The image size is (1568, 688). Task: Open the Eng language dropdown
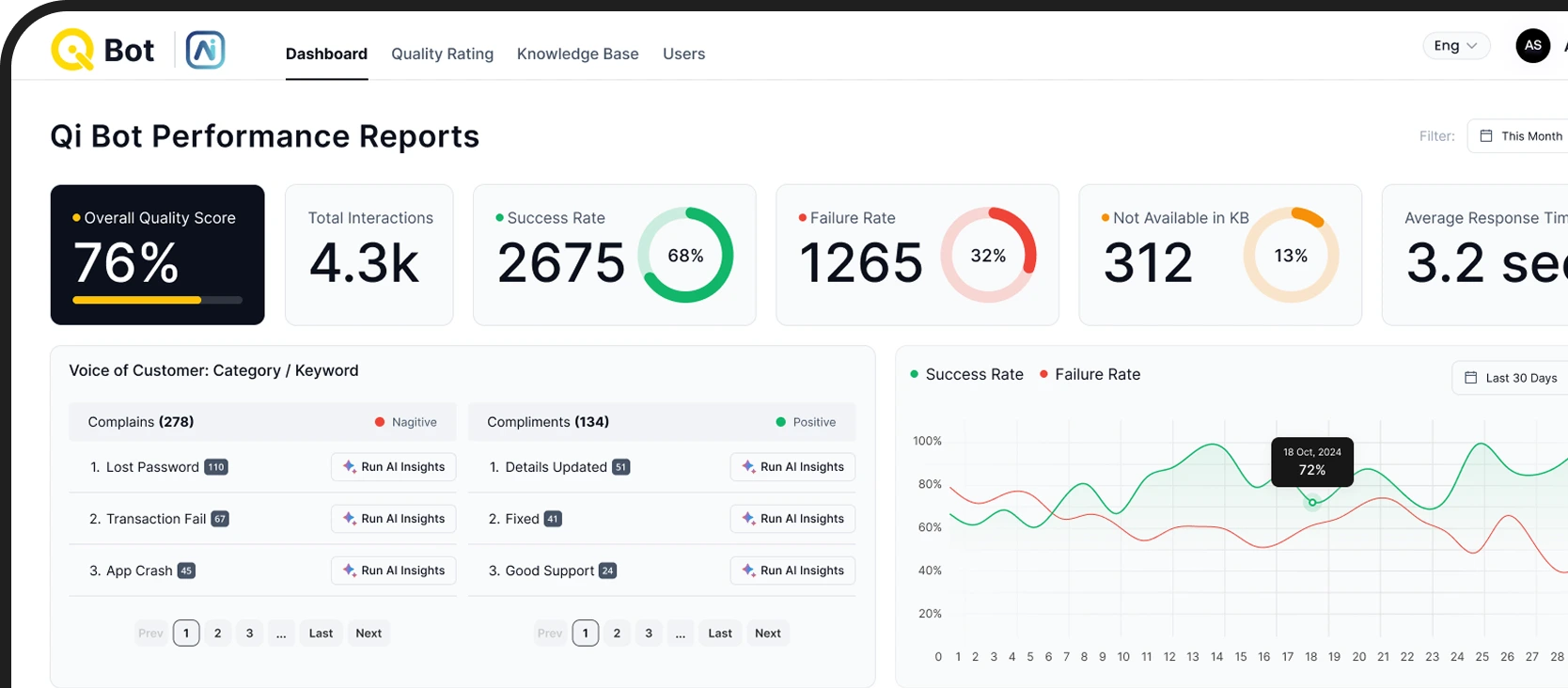pyautogui.click(x=1455, y=45)
